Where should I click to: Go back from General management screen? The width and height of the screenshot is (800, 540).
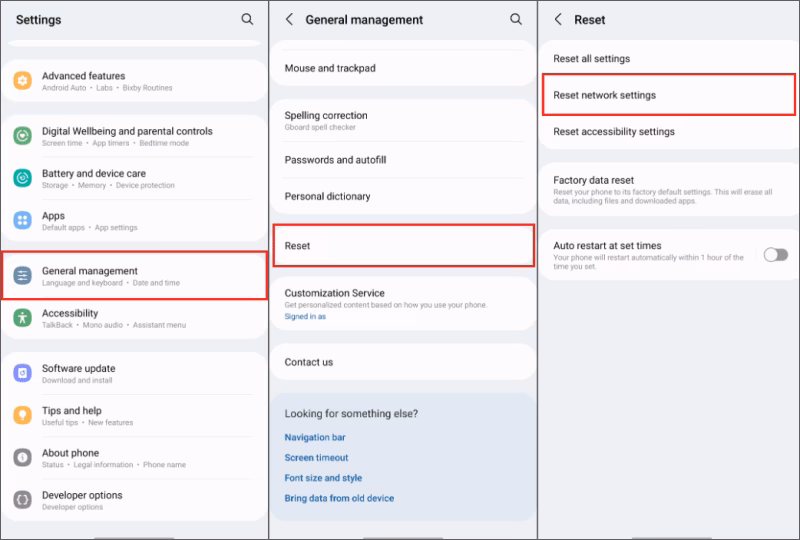point(289,20)
